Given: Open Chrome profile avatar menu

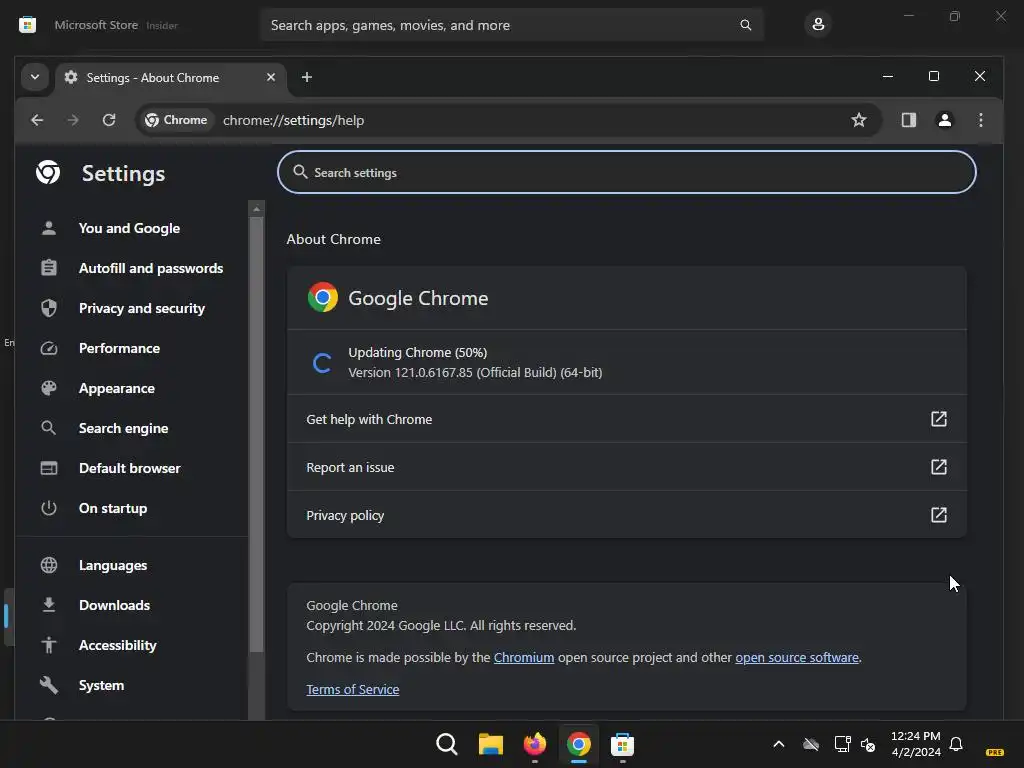Looking at the screenshot, I should click(944, 120).
